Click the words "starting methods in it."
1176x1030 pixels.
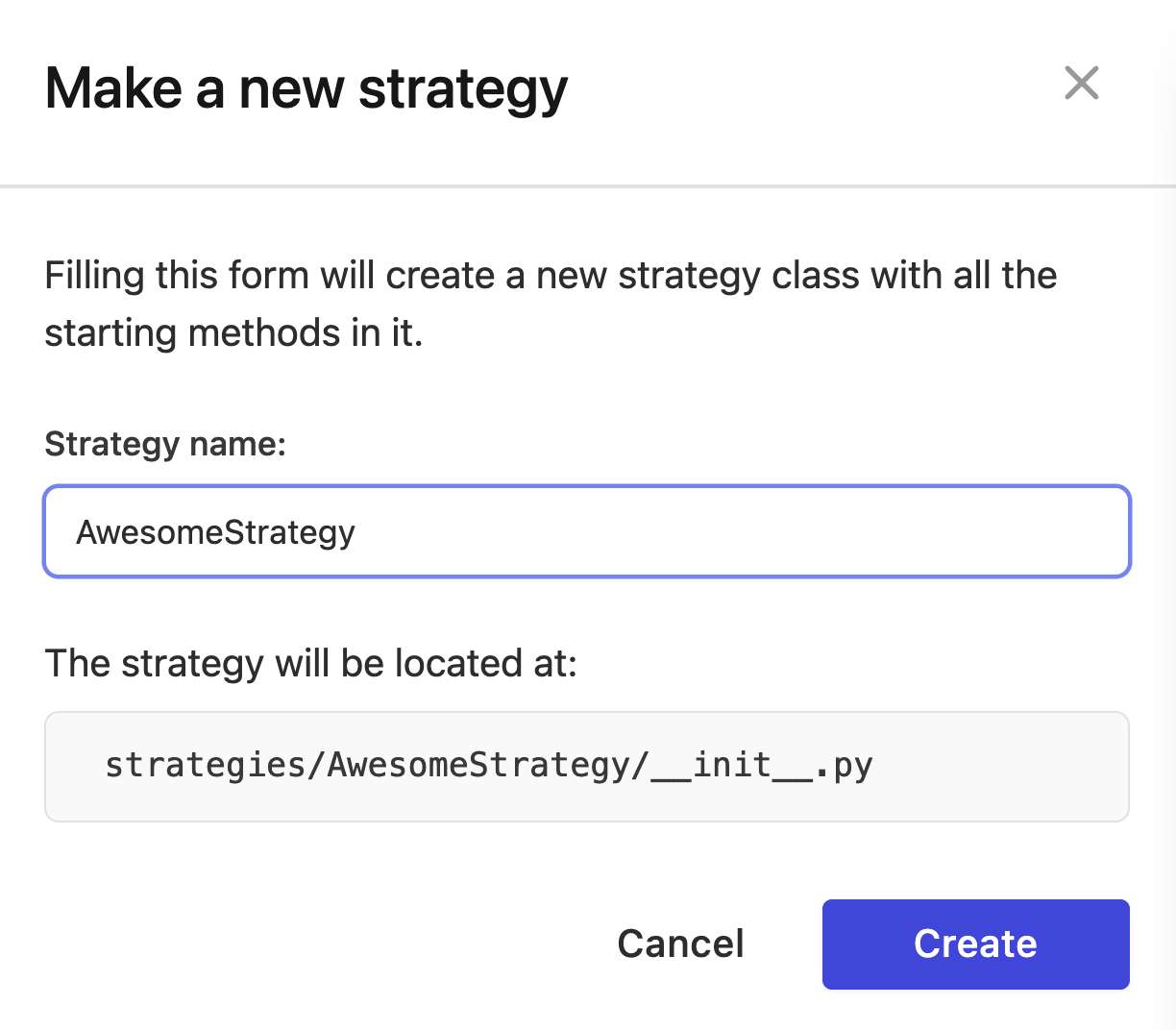(x=233, y=333)
